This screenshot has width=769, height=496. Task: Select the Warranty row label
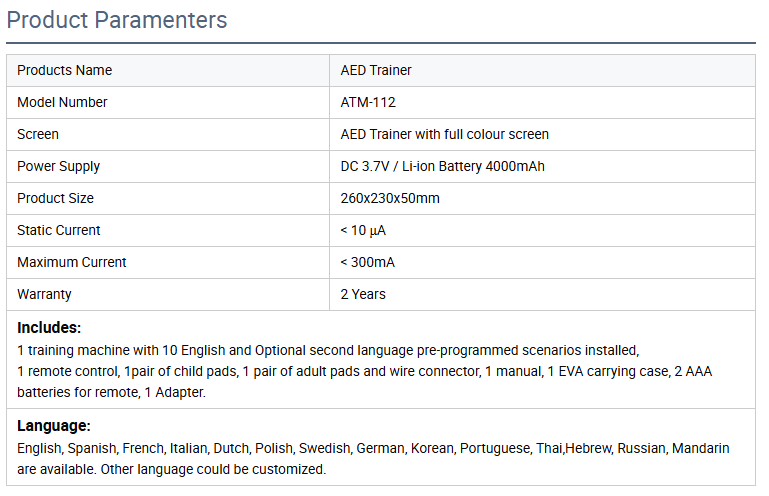tap(44, 294)
